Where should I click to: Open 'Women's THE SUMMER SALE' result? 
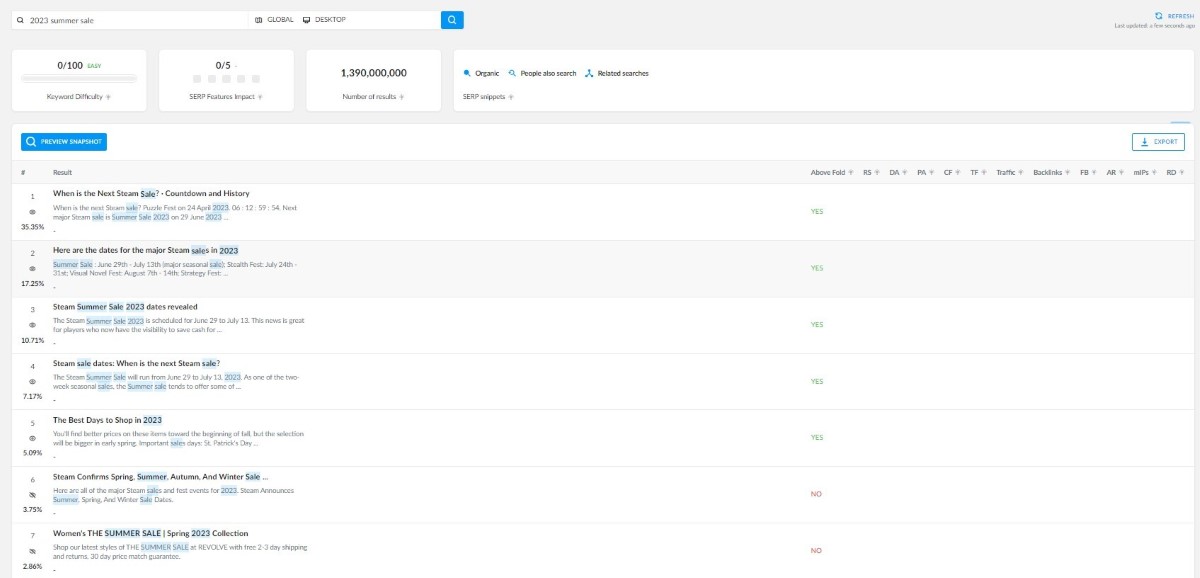point(150,533)
